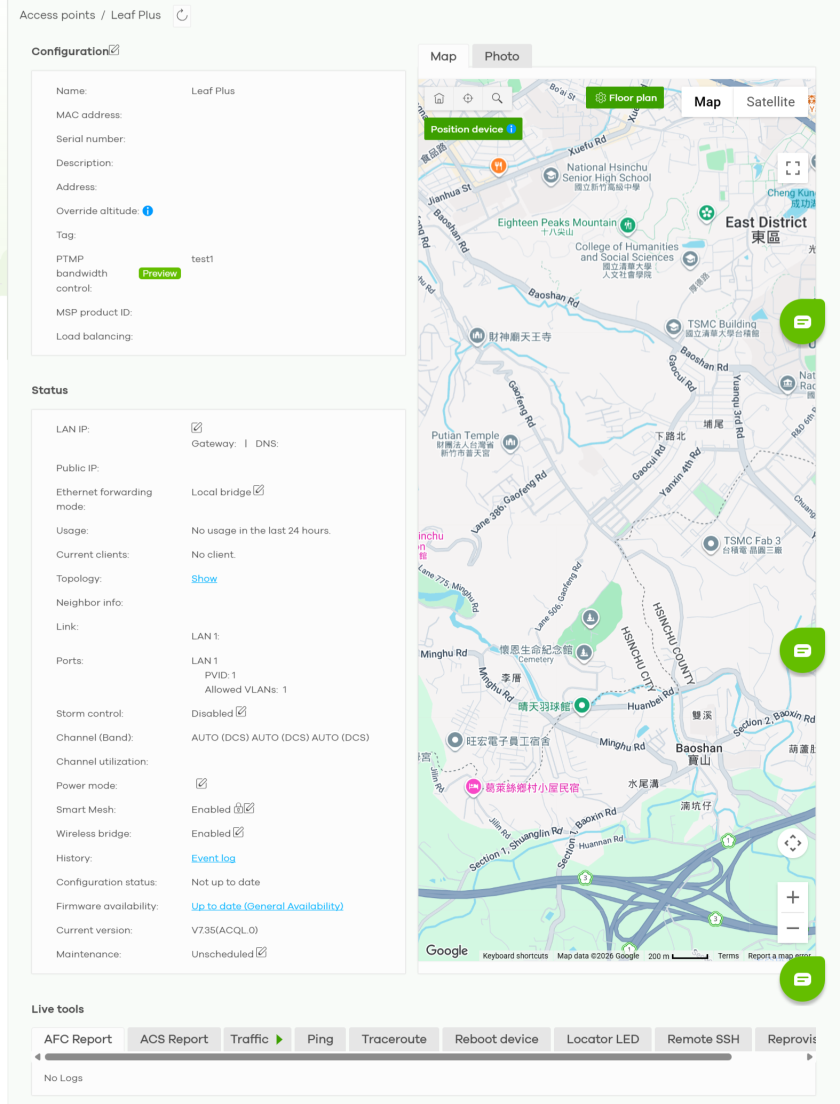840x1104 pixels.
Task: Edit Ethernet forwarding mode Local bridge
Action: (x=258, y=490)
